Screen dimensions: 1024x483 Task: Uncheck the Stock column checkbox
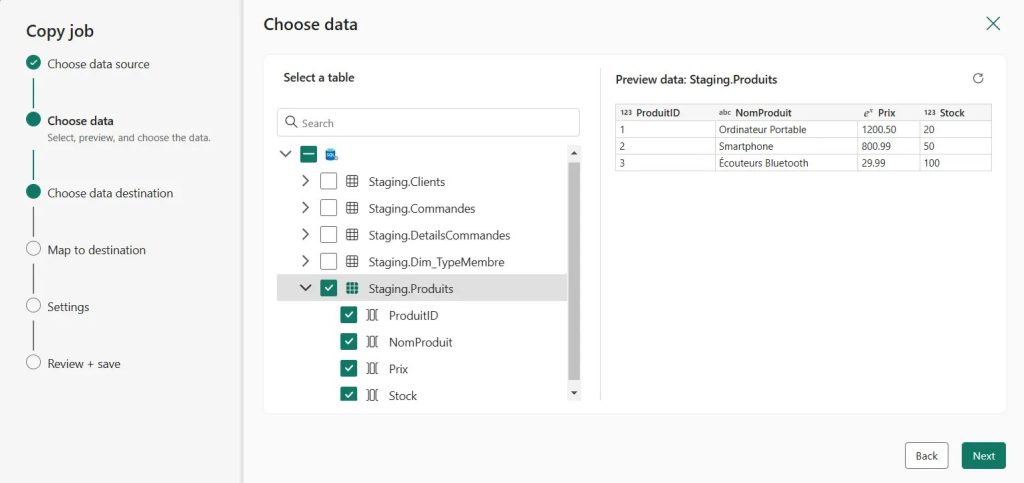(349, 394)
